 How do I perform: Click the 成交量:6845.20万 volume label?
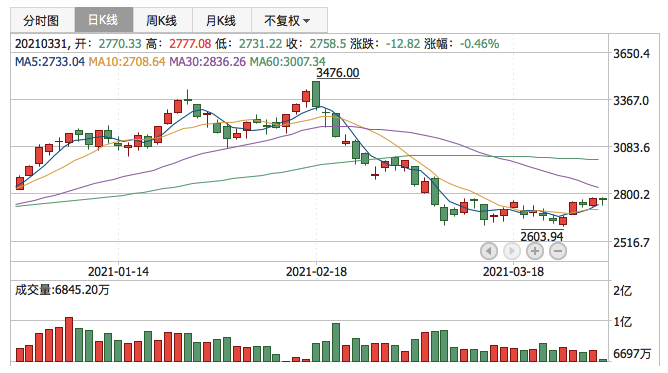pyautogui.click(x=62, y=290)
